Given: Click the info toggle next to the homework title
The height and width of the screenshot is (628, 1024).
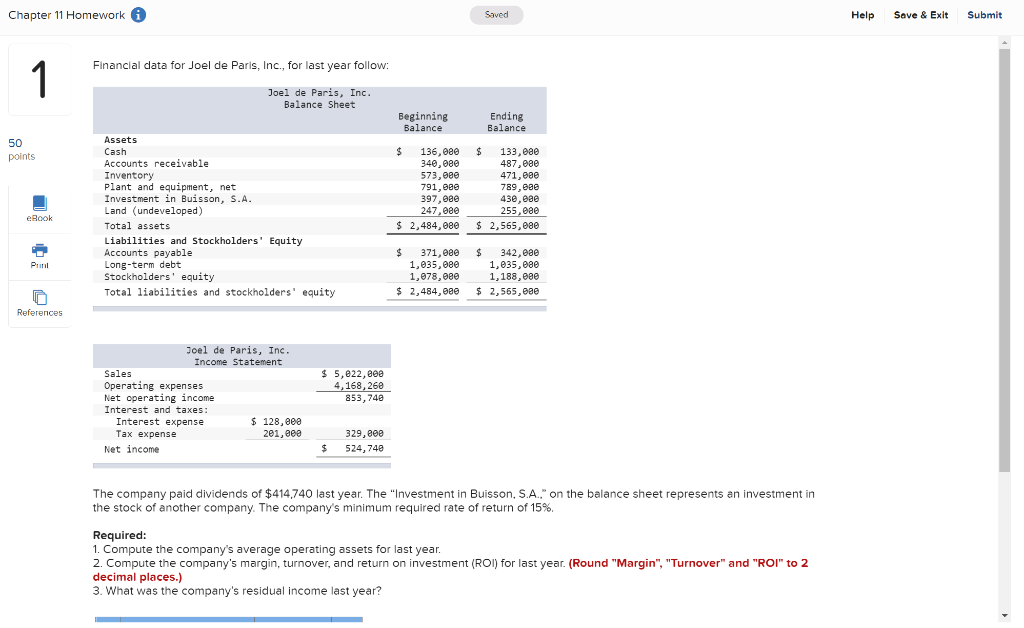Looking at the screenshot, I should [138, 15].
